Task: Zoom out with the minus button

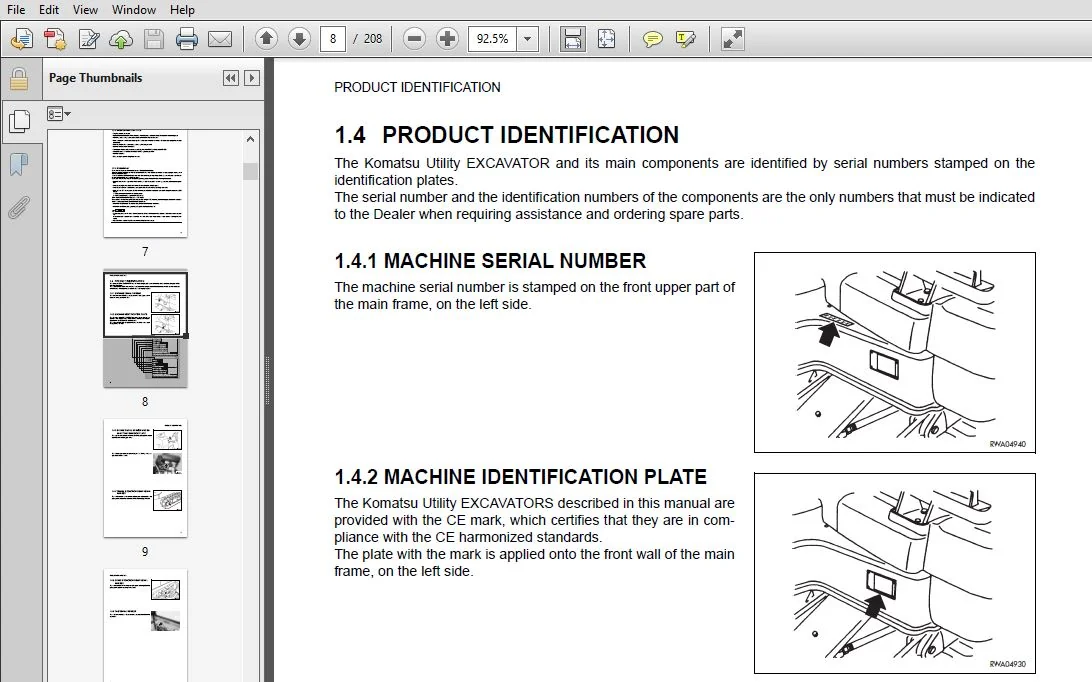Action: 414,39
